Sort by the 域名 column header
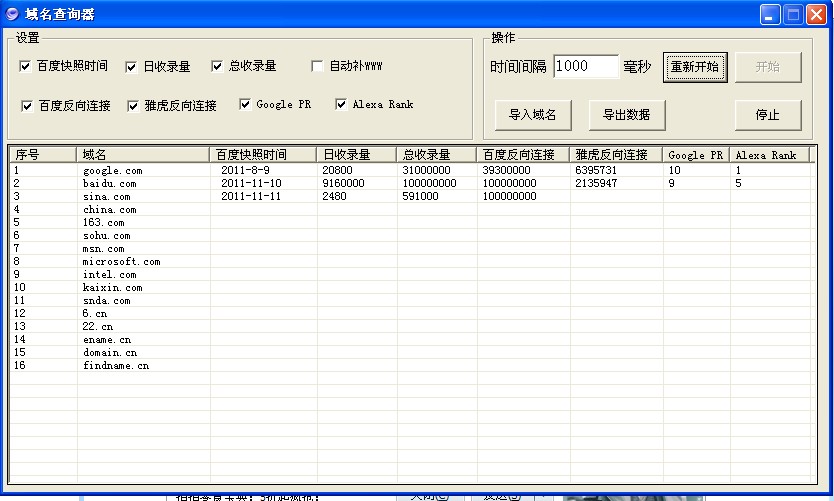 pos(143,155)
